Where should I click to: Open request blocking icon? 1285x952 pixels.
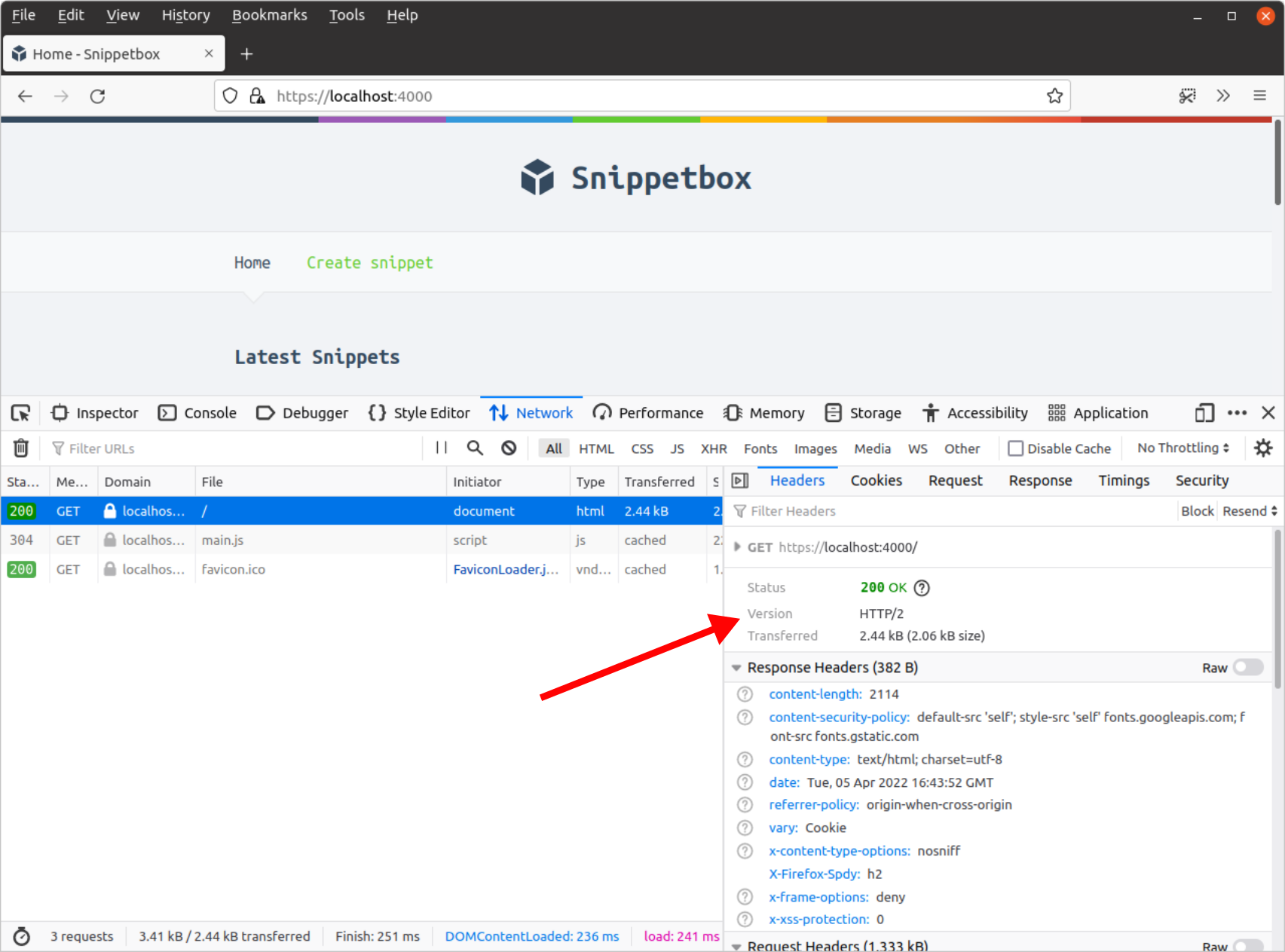pyautogui.click(x=509, y=448)
